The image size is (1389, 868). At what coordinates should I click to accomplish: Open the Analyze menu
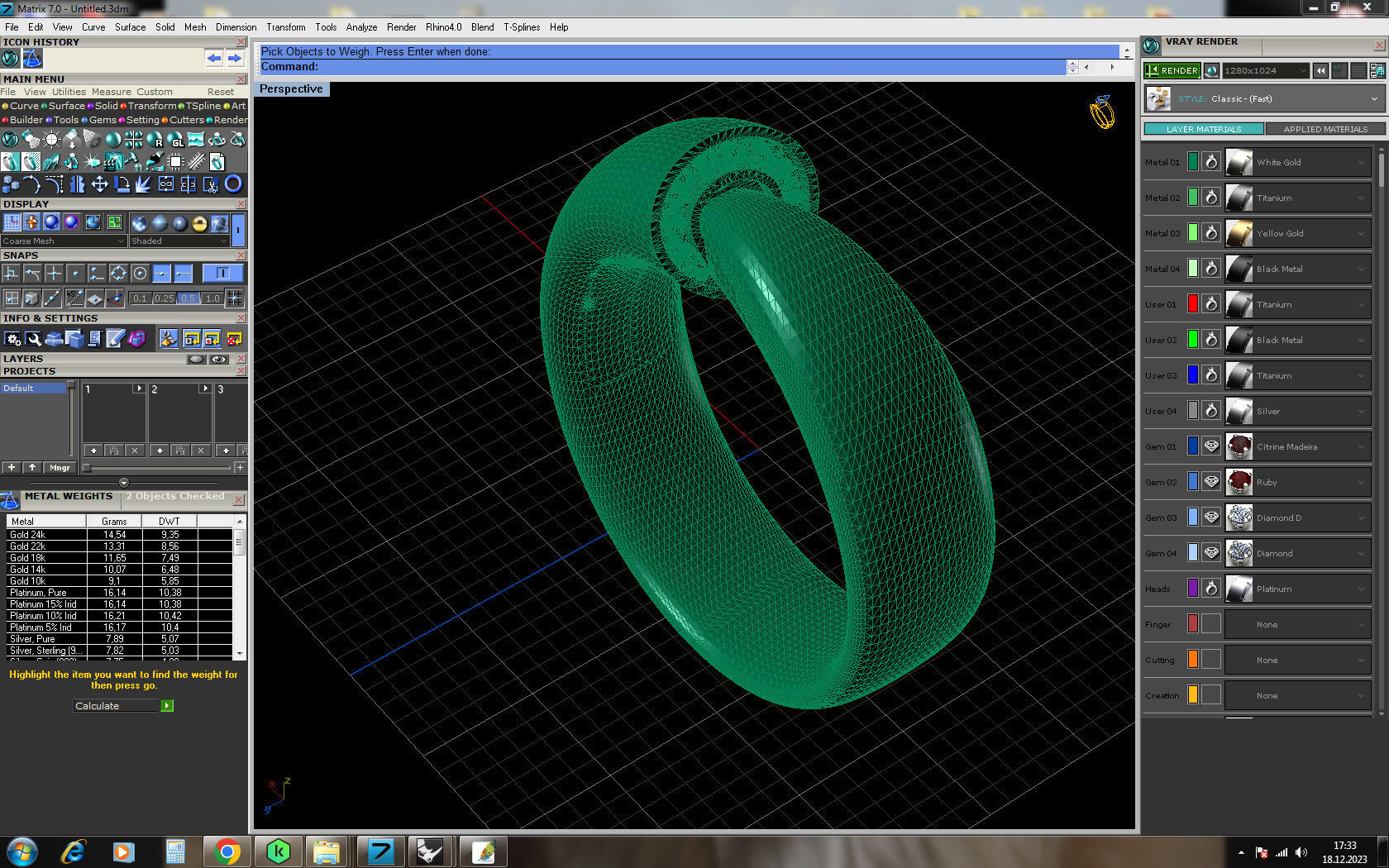361,27
